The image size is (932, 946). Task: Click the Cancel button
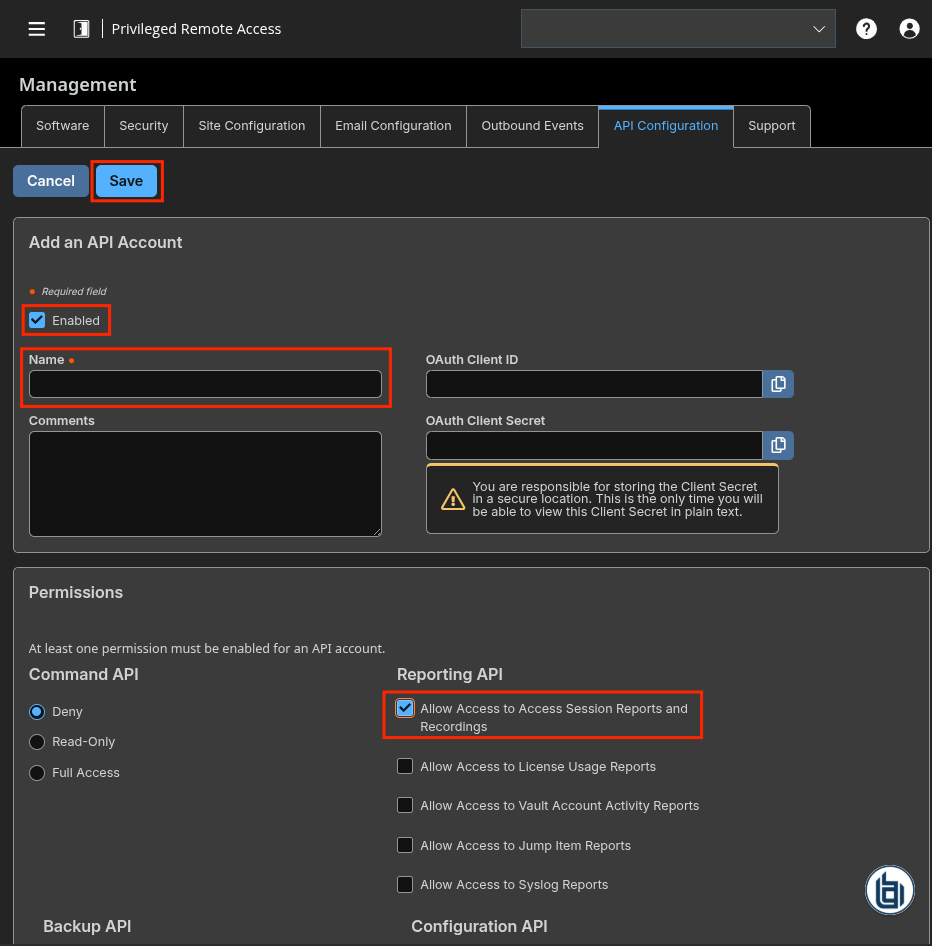coord(51,181)
